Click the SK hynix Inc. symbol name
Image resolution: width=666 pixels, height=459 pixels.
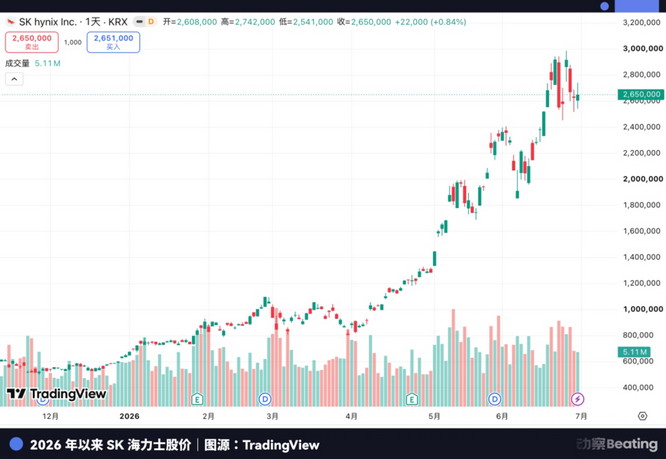tap(48, 22)
